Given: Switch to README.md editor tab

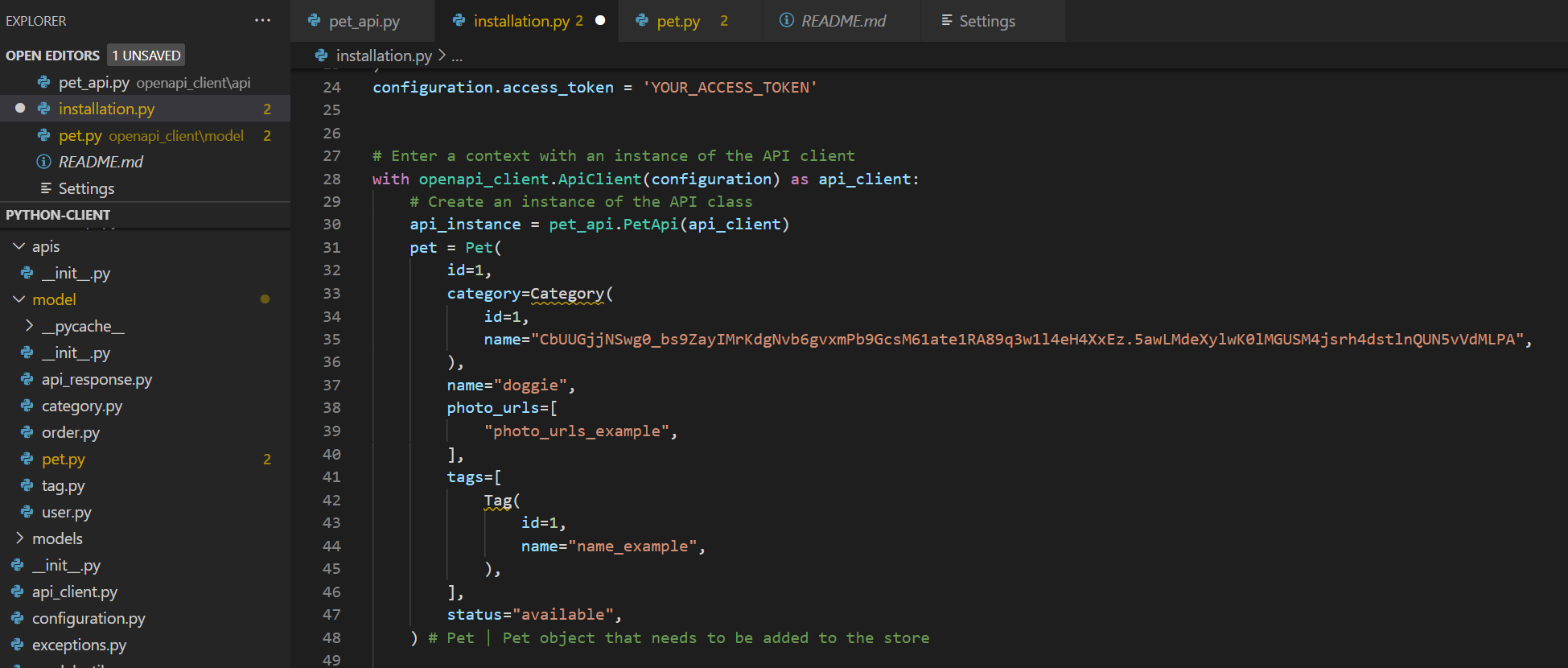Looking at the screenshot, I should click(842, 21).
